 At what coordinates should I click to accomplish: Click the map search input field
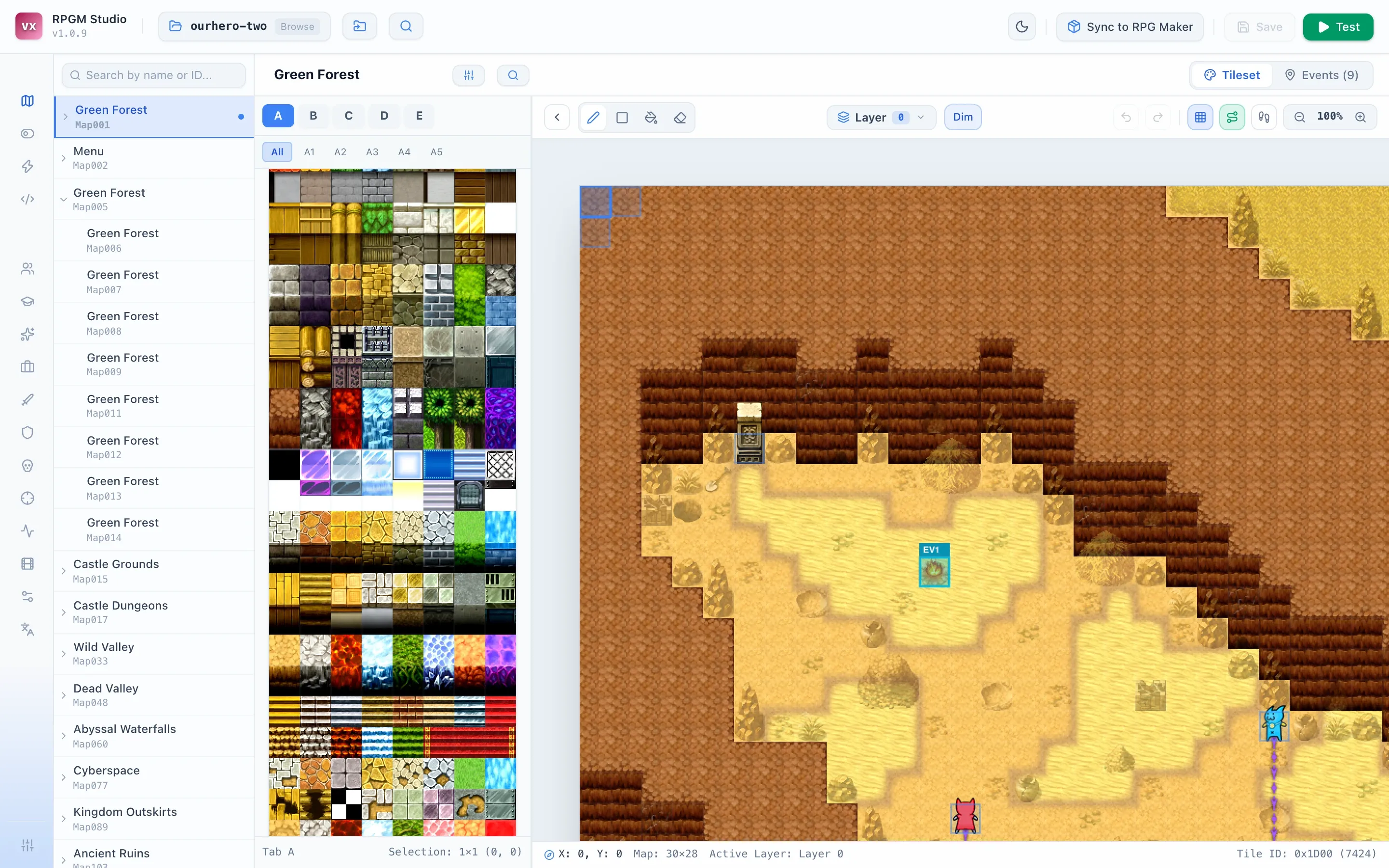pos(154,75)
